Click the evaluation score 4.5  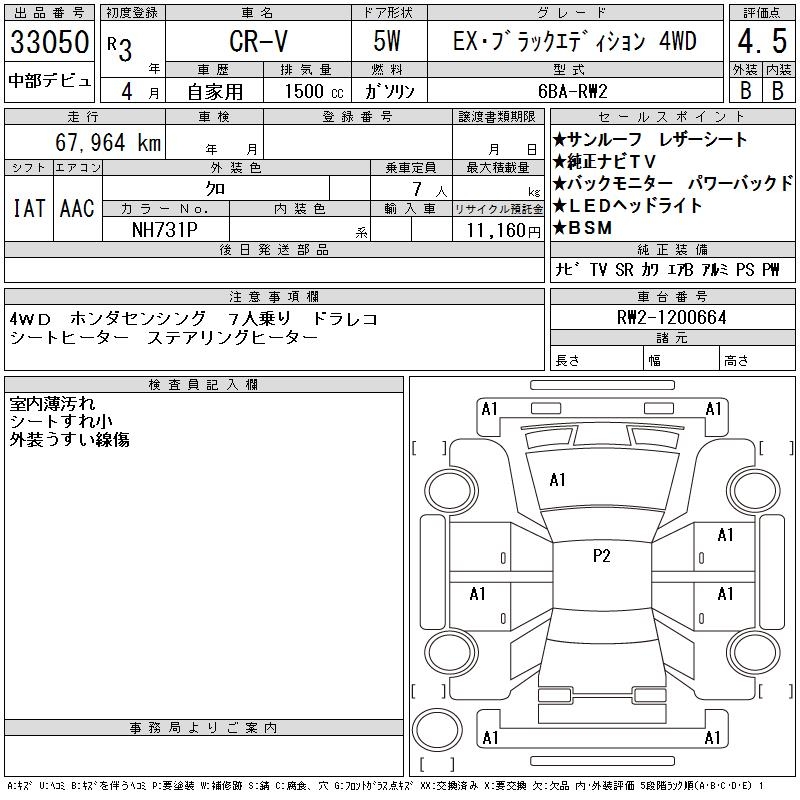(762, 41)
